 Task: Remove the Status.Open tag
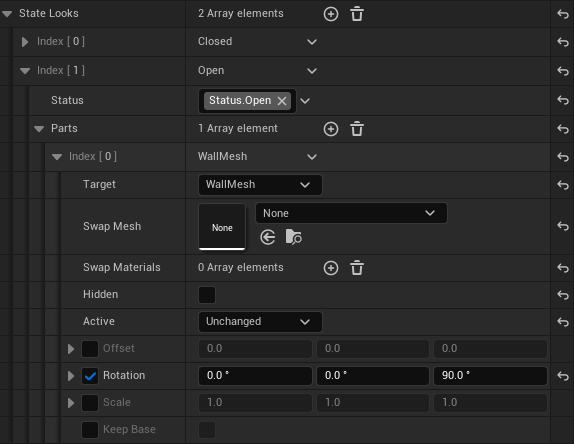point(282,101)
